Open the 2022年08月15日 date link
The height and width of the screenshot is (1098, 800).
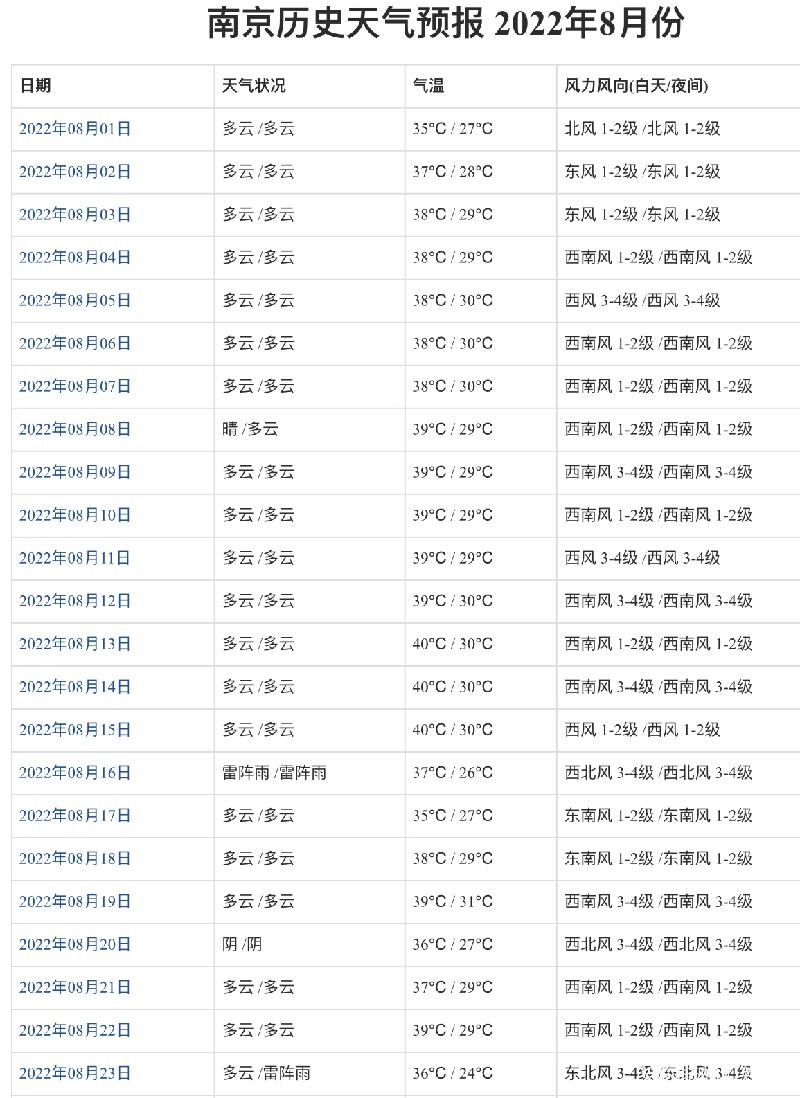pyautogui.click(x=75, y=730)
